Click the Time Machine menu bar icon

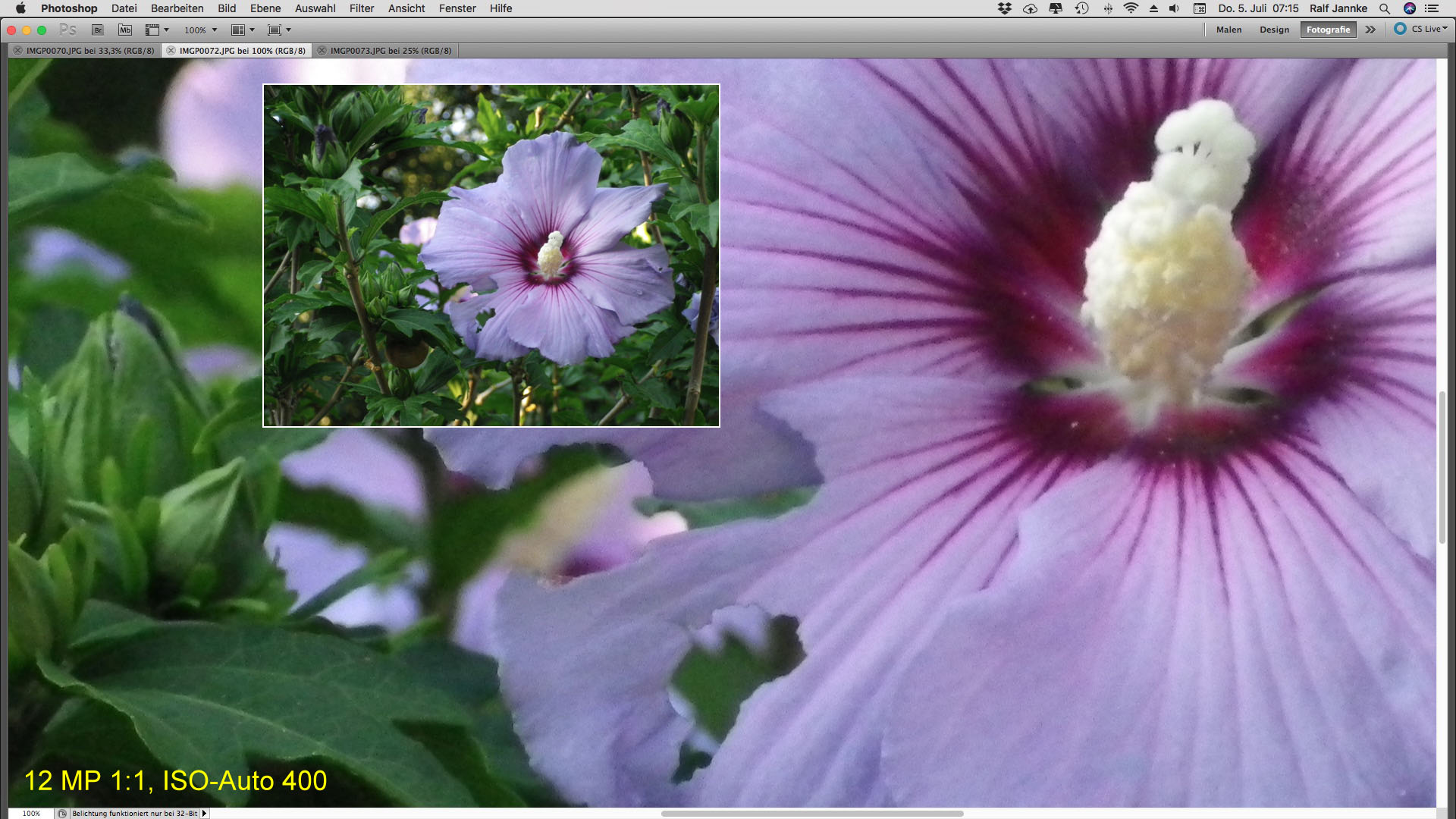1081,8
